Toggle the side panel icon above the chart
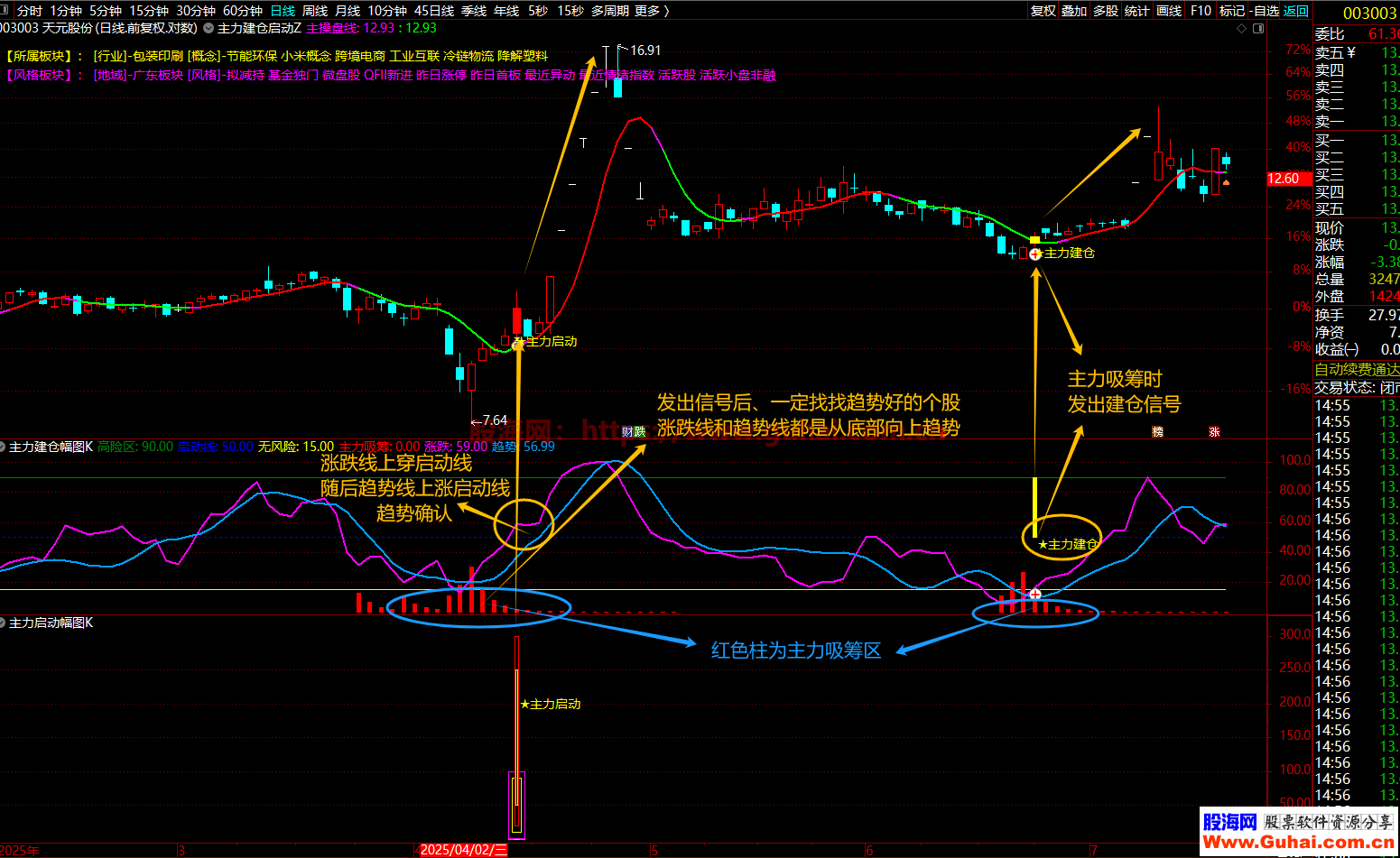This screenshot has width=1400, height=858. tap(1258, 28)
